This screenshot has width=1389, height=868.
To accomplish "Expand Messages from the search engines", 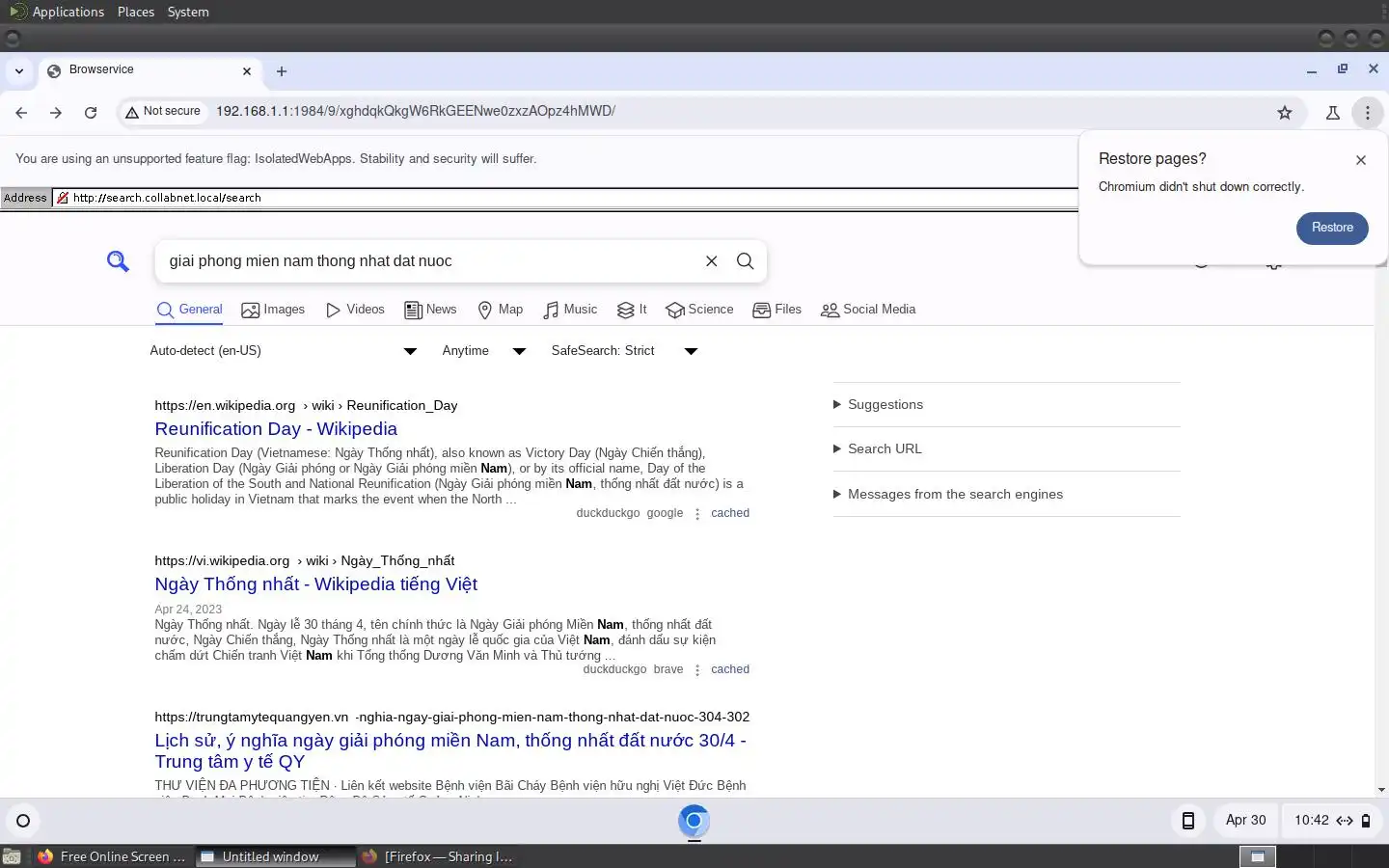I will click(1006, 495).
